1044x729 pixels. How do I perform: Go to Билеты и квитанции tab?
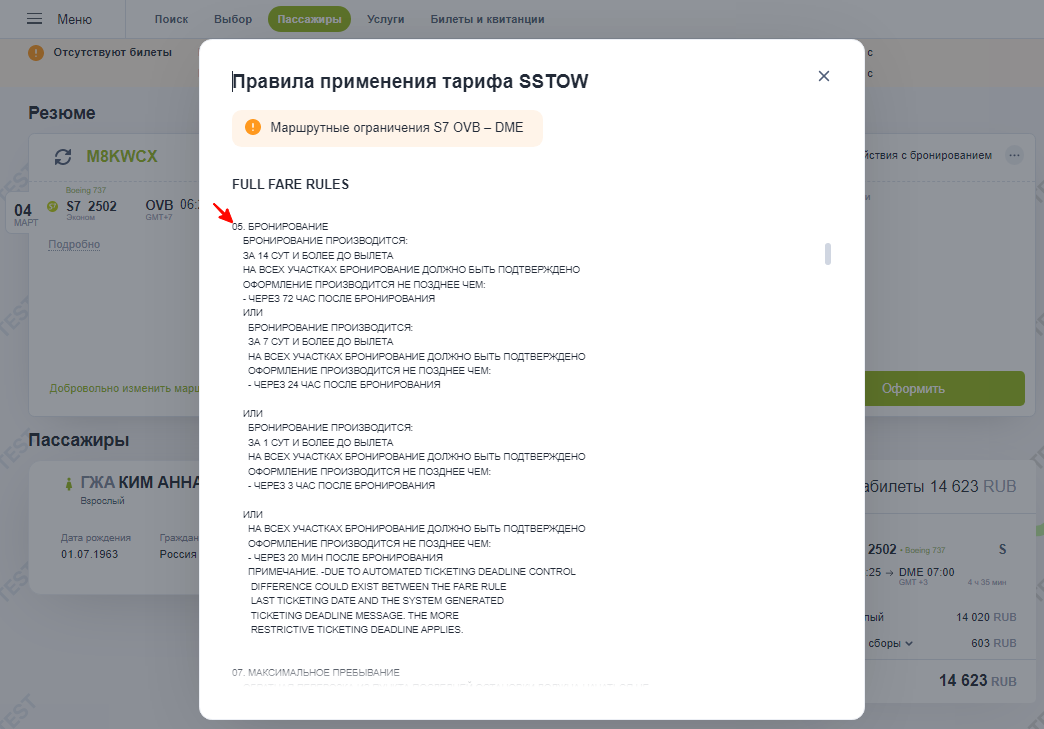(487, 19)
